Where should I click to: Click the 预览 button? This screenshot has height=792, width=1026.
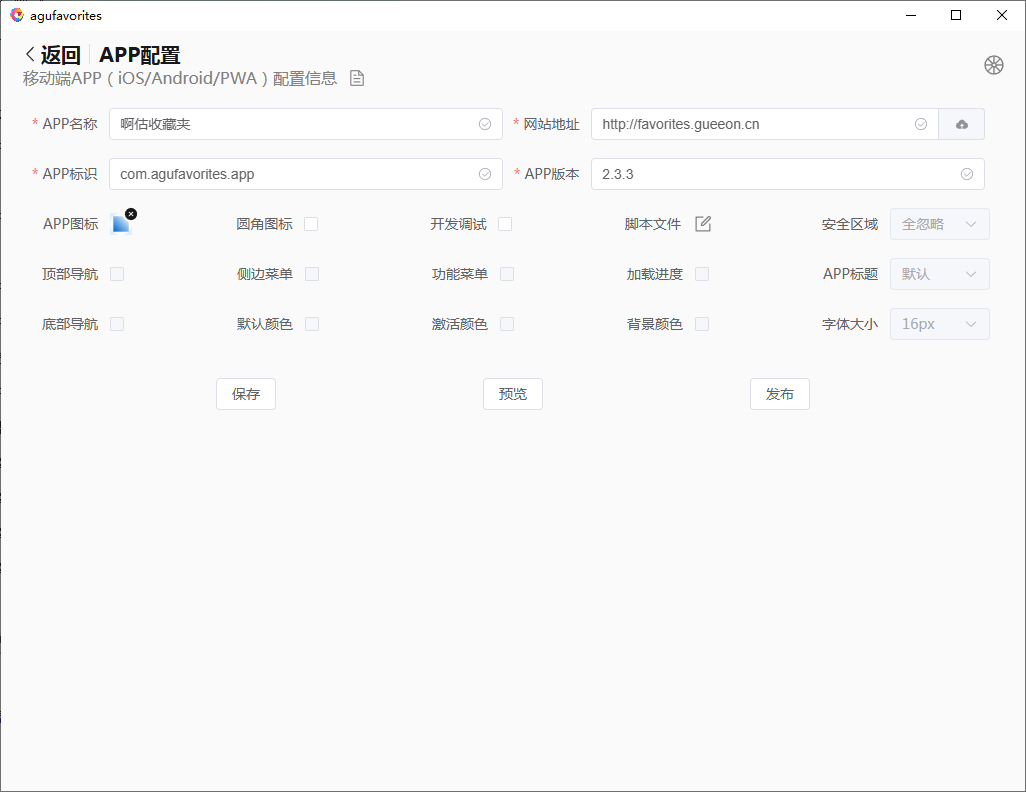pyautogui.click(x=512, y=394)
